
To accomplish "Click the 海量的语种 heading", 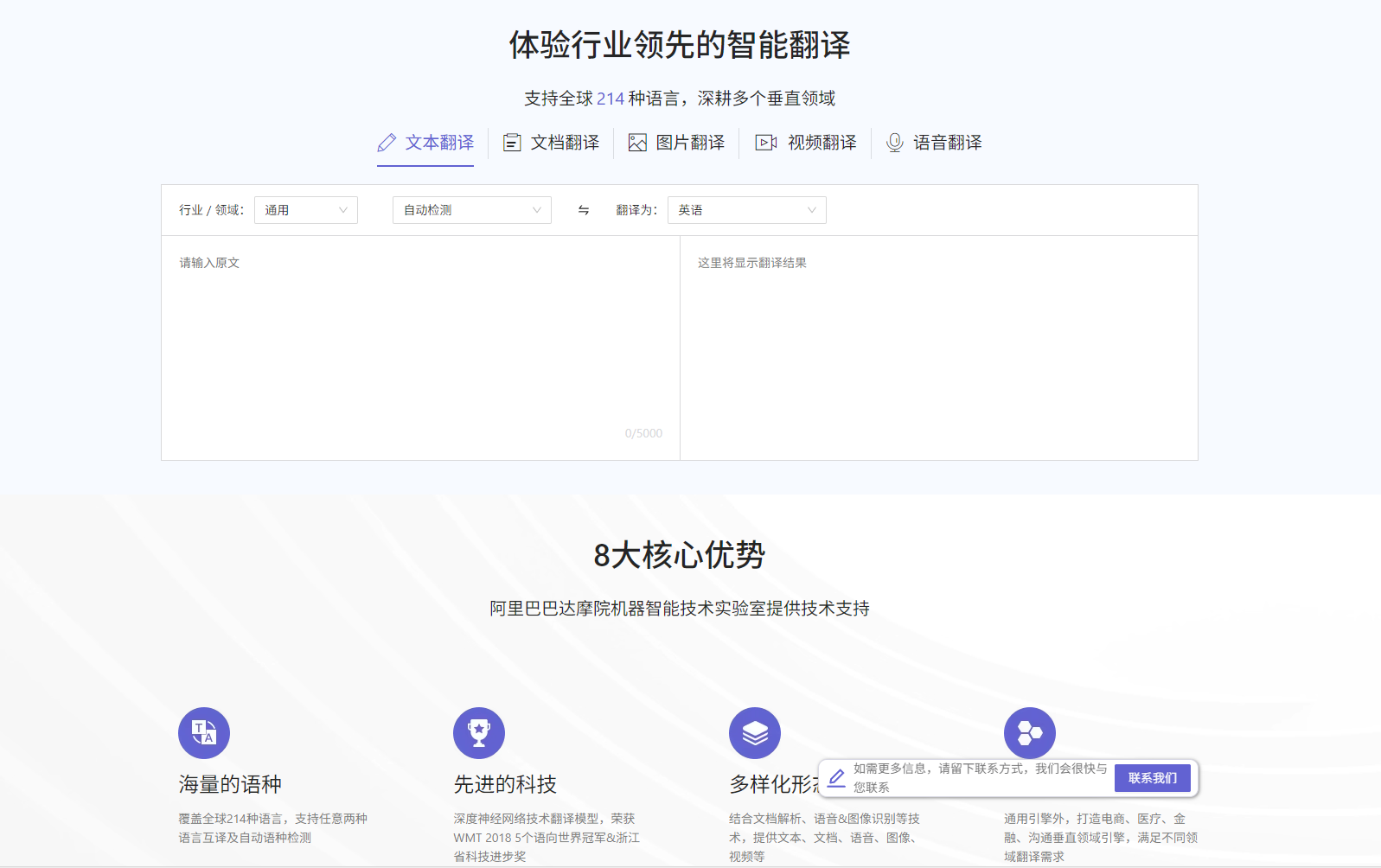I will point(230,784).
